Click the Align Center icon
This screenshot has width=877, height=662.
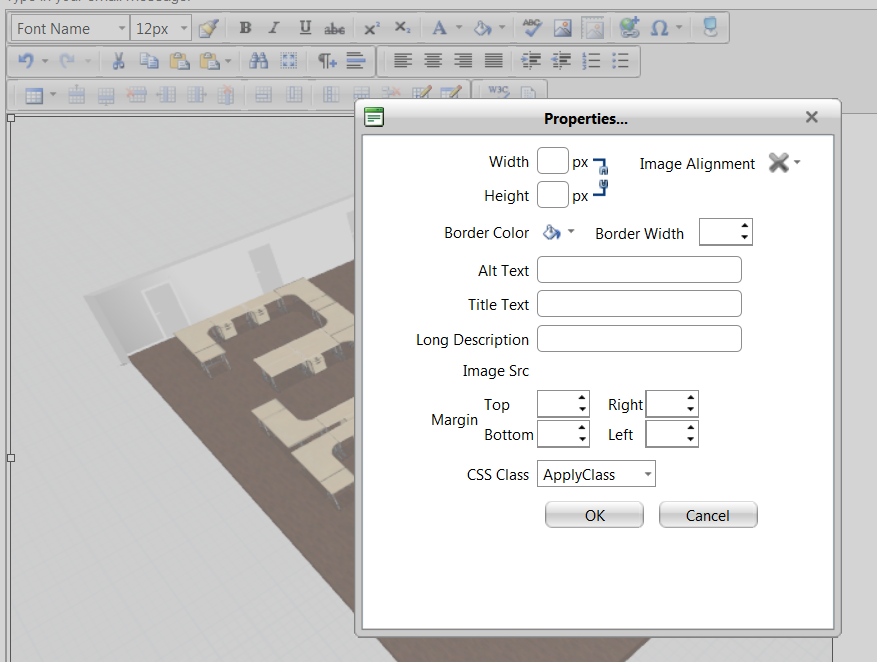(x=433, y=61)
